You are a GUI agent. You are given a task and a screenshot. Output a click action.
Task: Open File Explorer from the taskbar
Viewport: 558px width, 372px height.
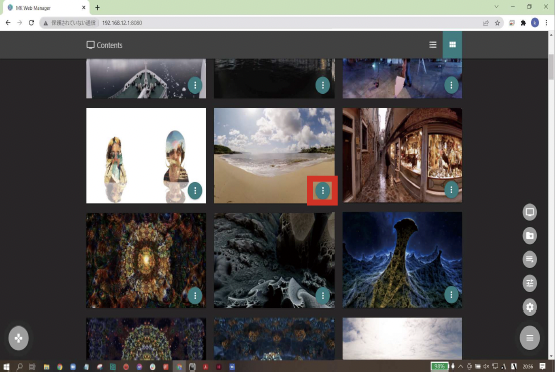click(x=46, y=367)
